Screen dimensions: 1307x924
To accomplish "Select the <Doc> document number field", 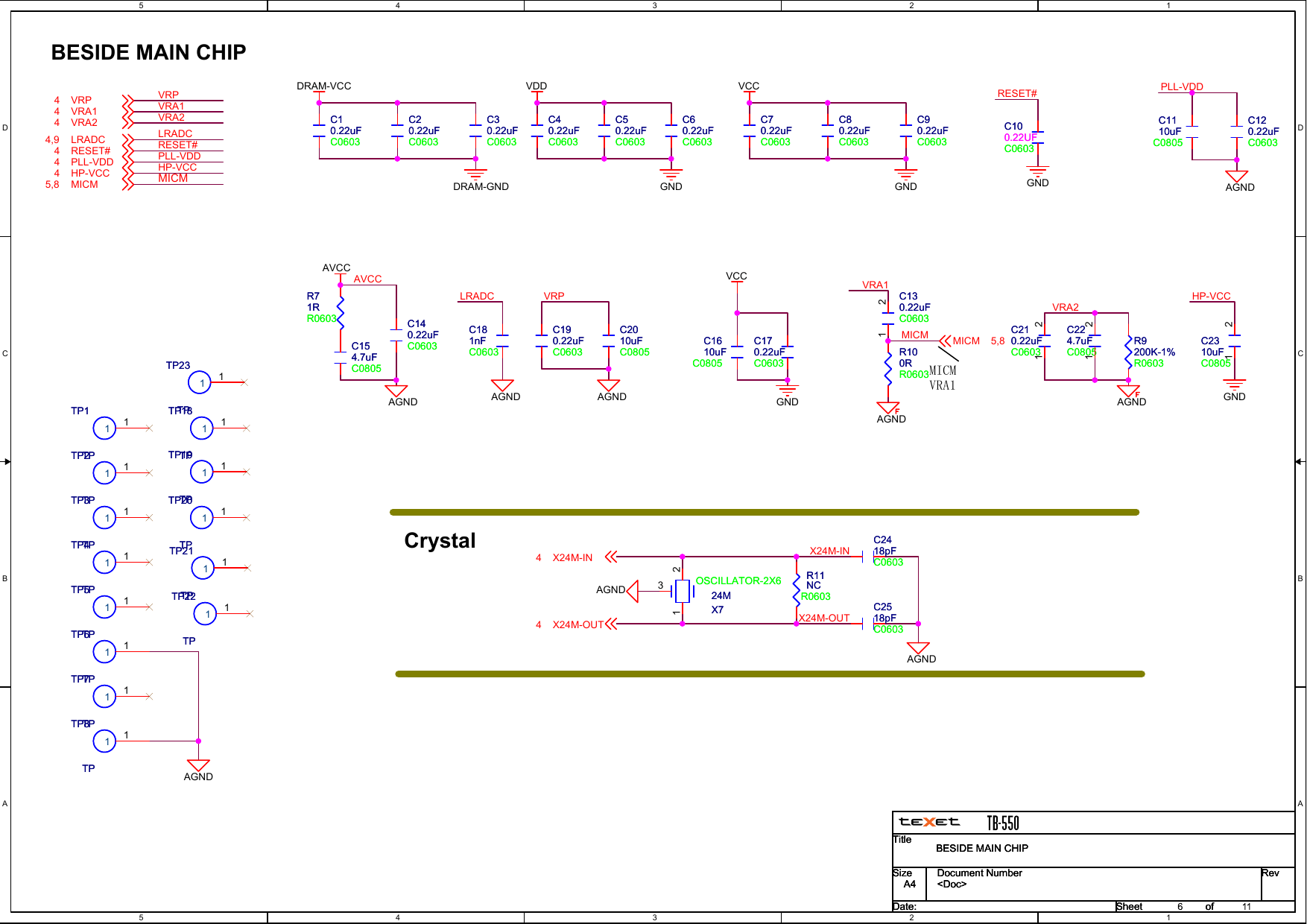I will point(952,884).
